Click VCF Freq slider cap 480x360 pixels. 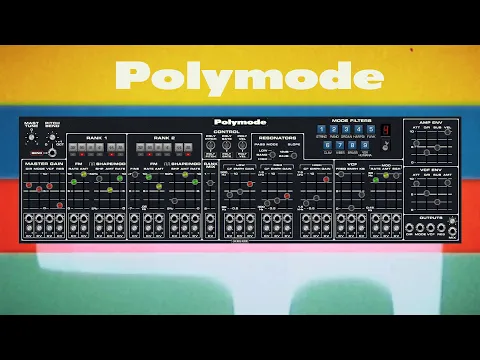tap(341, 174)
